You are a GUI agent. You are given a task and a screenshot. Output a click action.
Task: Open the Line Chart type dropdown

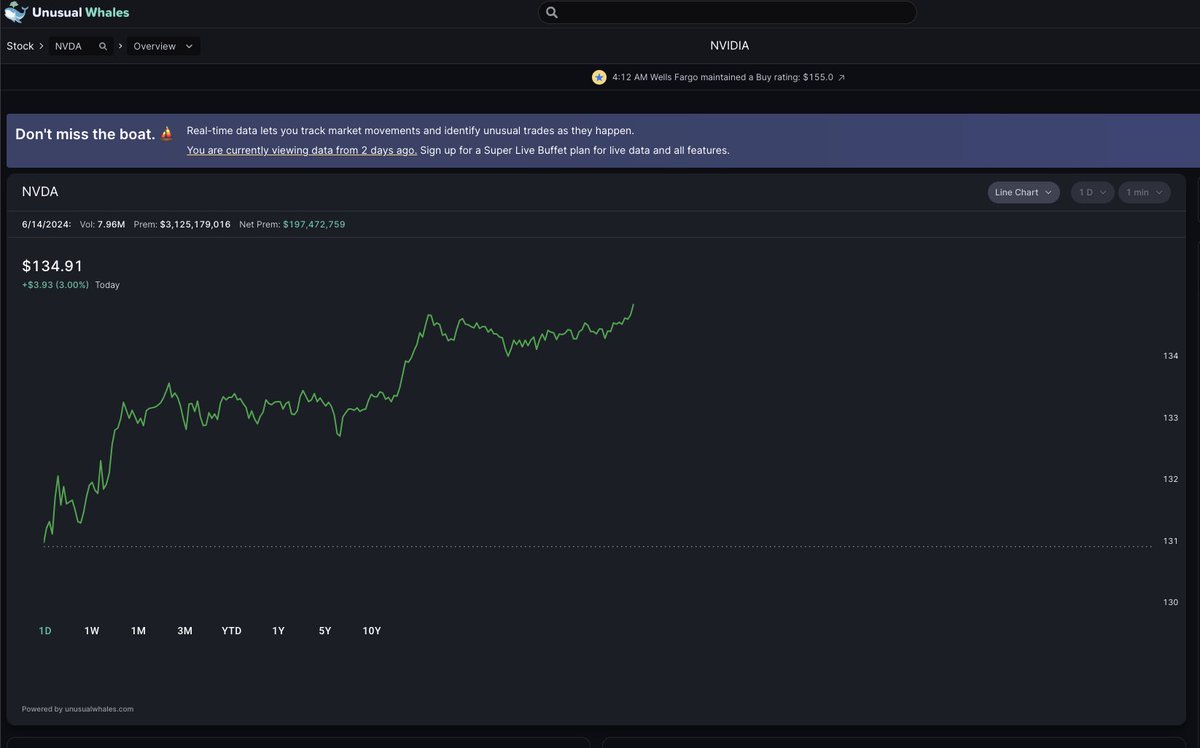pos(1024,192)
